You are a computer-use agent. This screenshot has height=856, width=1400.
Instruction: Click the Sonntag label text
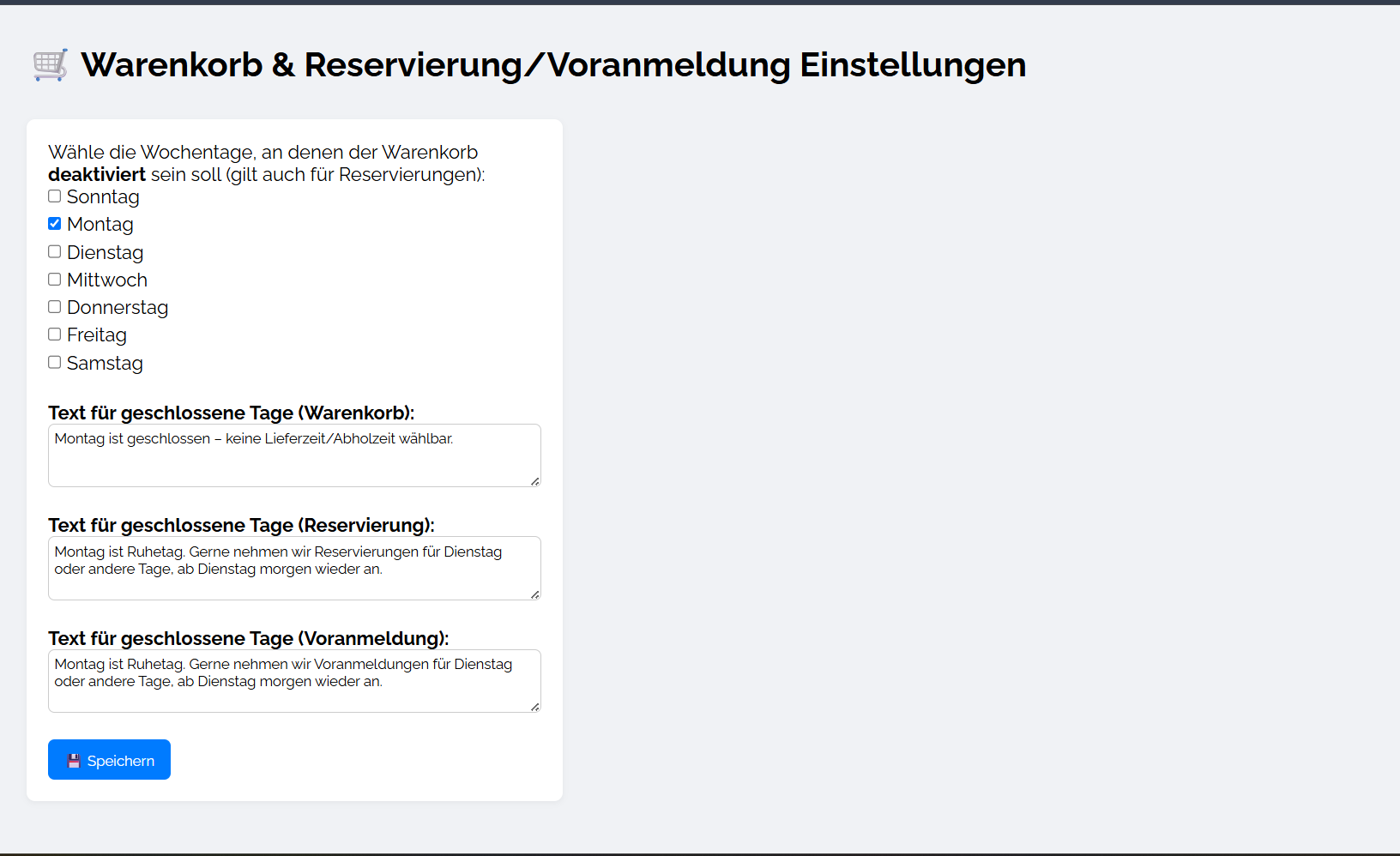point(103,197)
